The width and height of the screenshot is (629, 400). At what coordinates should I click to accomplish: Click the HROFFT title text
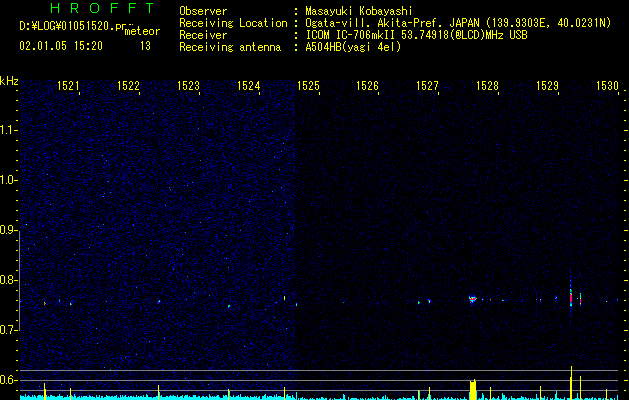[x=102, y=8]
